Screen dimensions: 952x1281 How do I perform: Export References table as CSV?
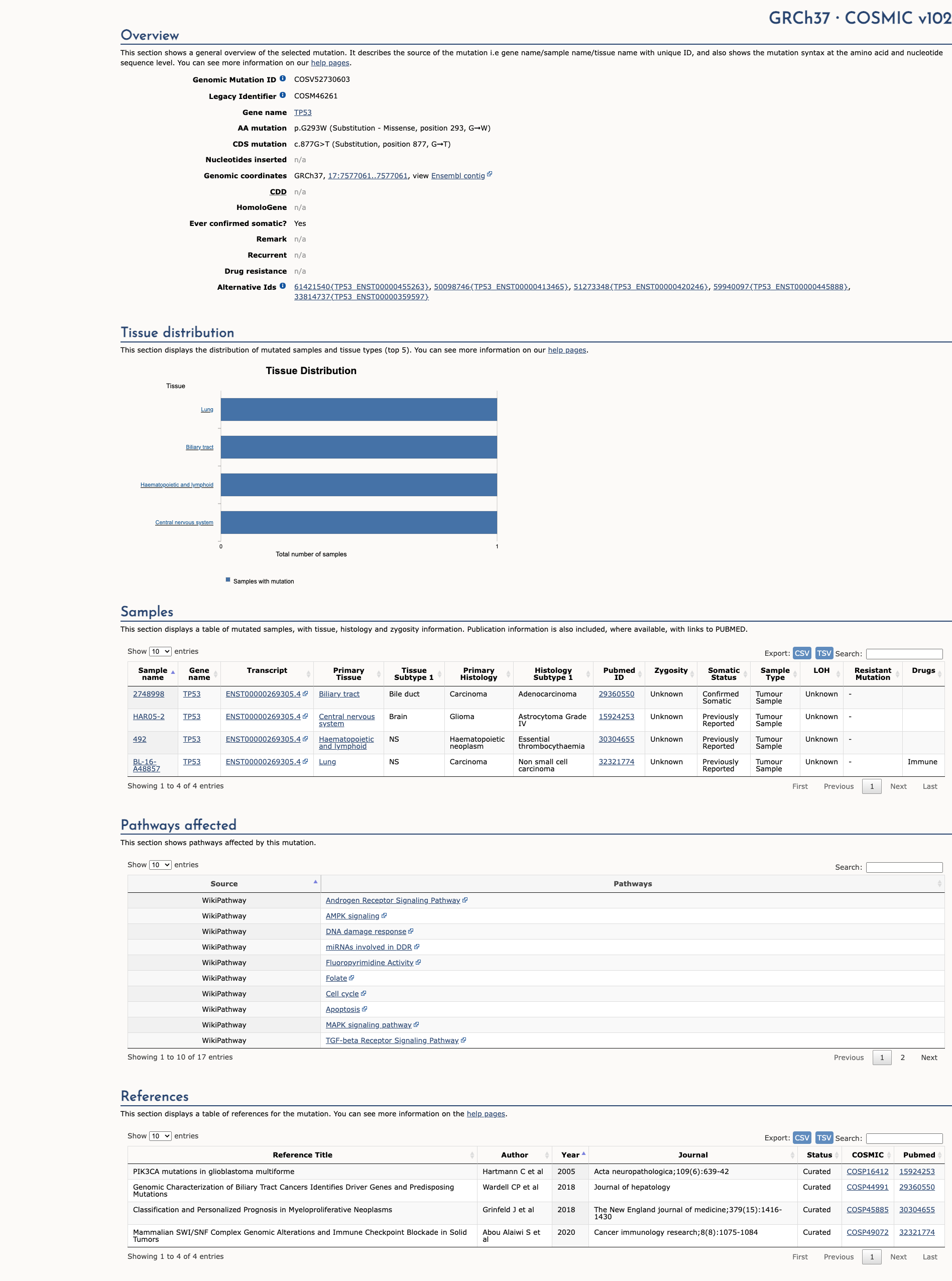801,1138
